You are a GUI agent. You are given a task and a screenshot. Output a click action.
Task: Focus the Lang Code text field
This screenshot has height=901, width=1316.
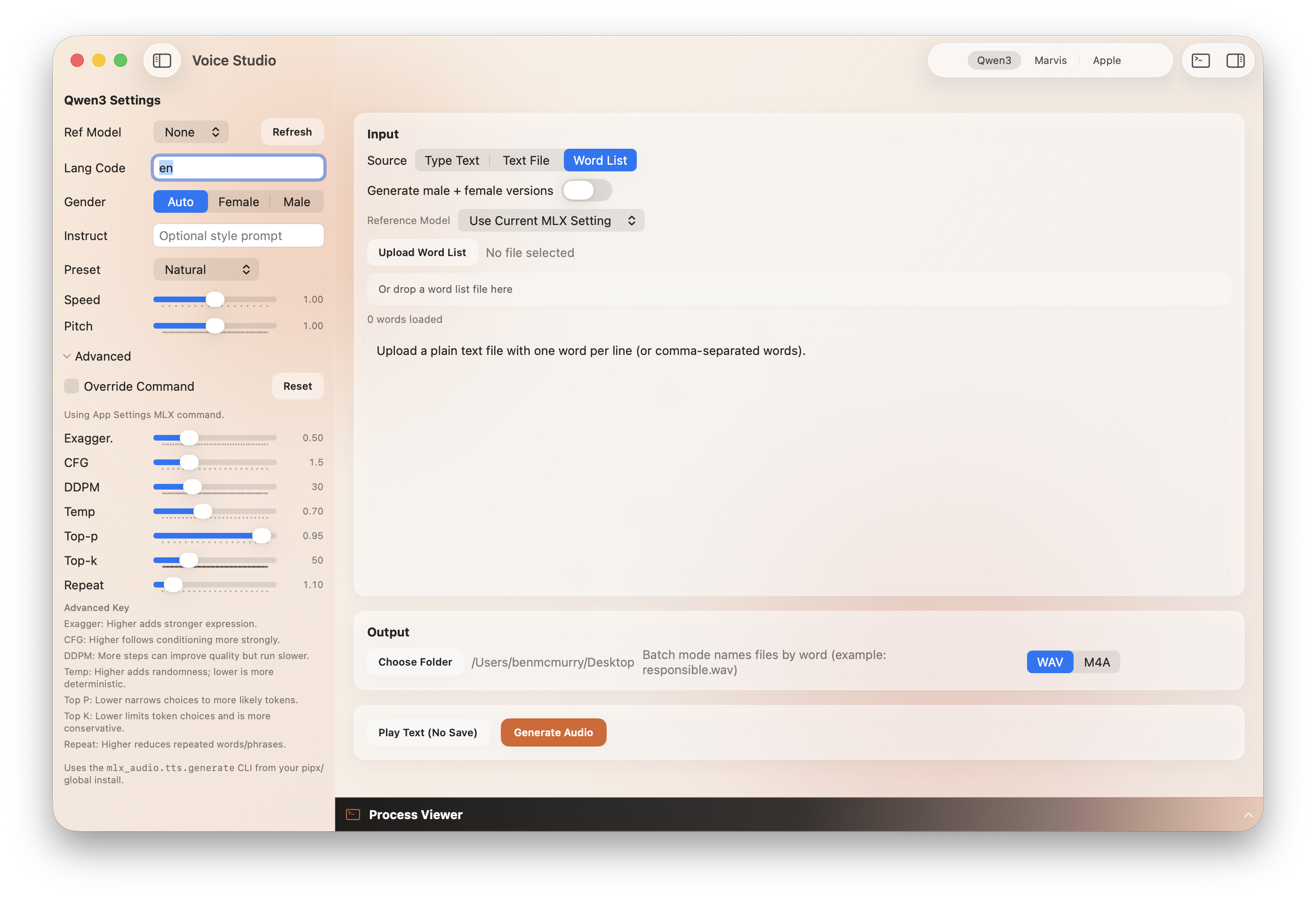[239, 168]
